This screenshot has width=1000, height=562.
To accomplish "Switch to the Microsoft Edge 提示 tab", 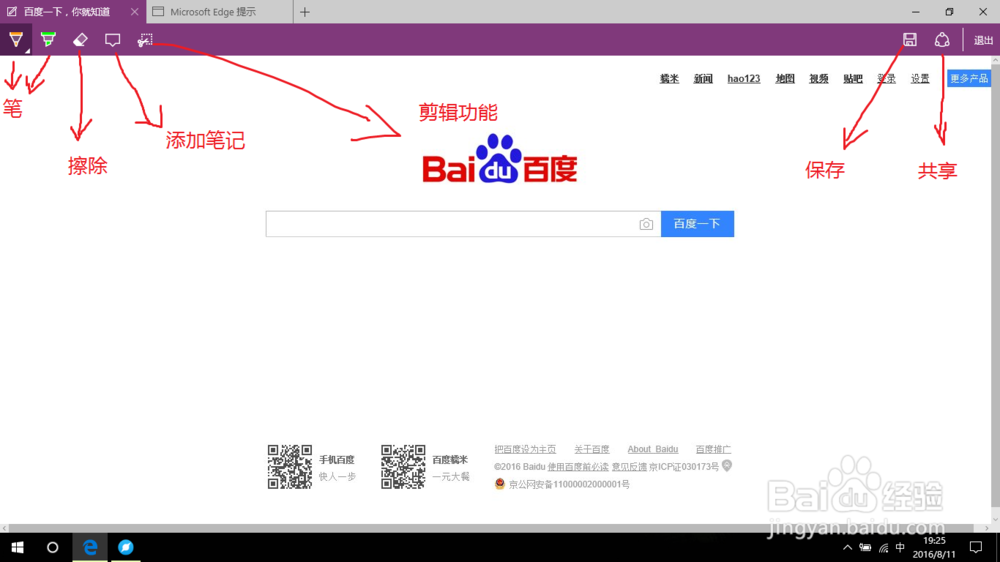I will tap(220, 11).
